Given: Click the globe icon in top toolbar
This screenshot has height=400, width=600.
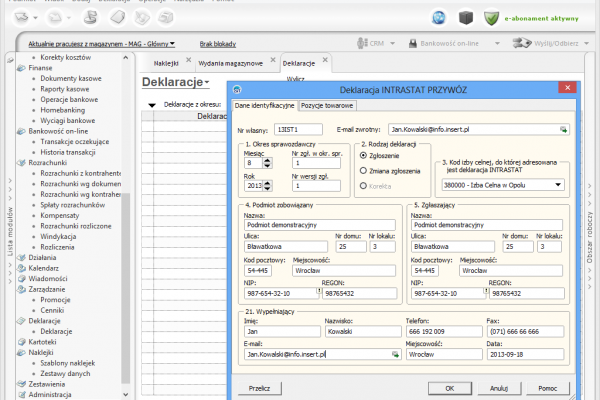Looking at the screenshot, I should tap(438, 17).
